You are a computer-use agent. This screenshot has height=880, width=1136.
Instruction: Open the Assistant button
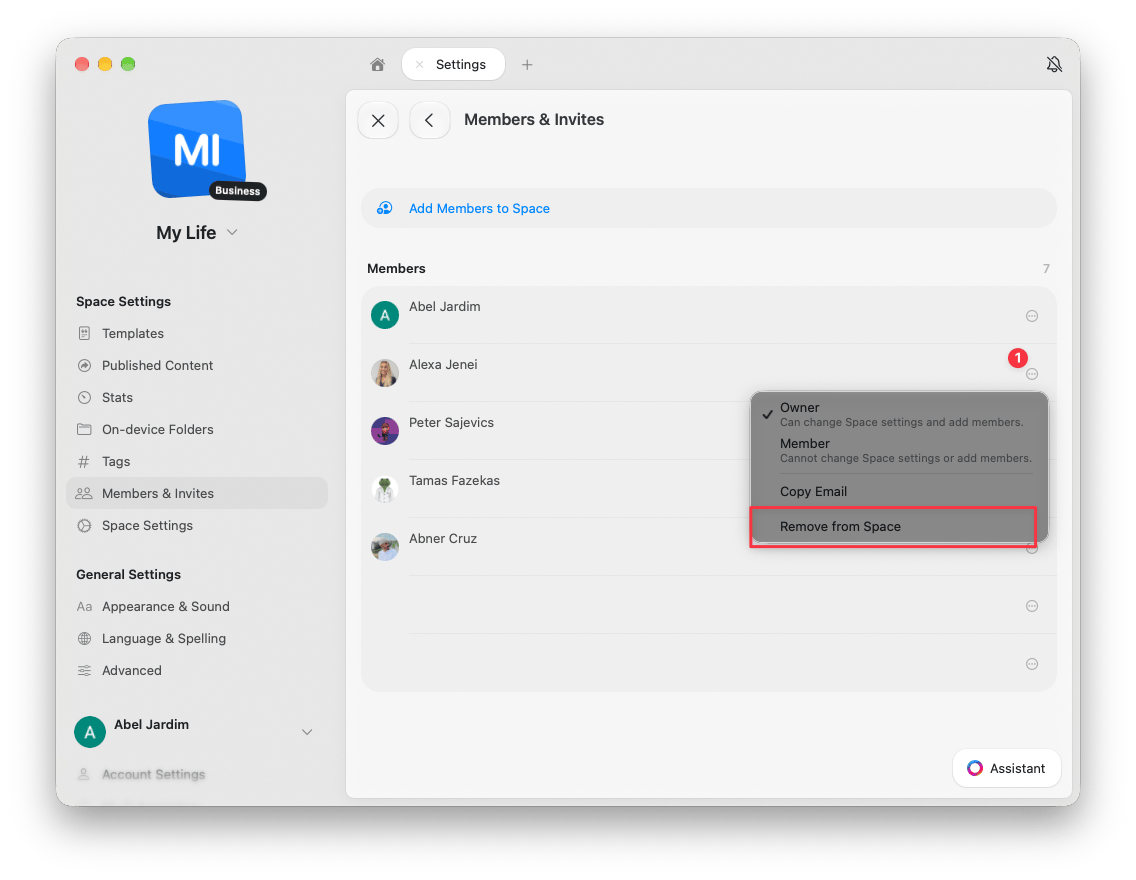(x=1006, y=768)
